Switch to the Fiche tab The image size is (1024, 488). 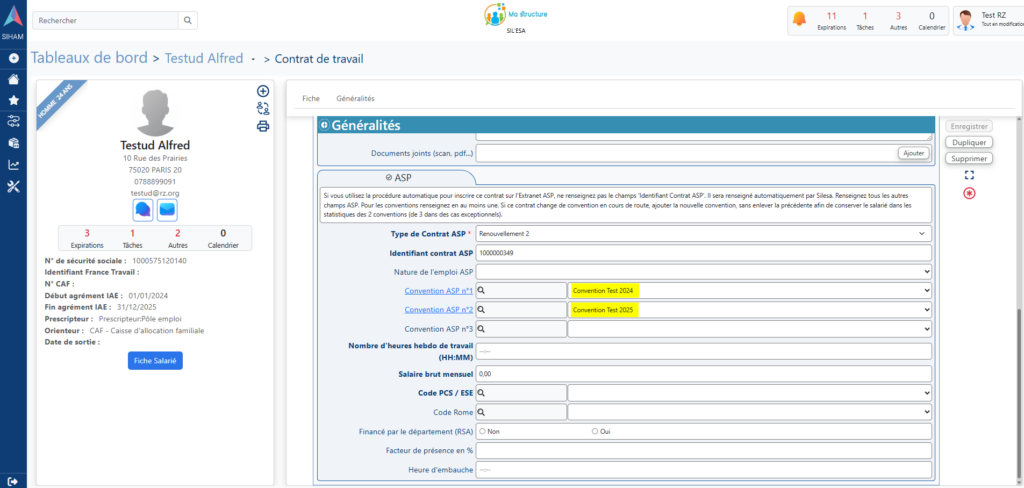[310, 98]
